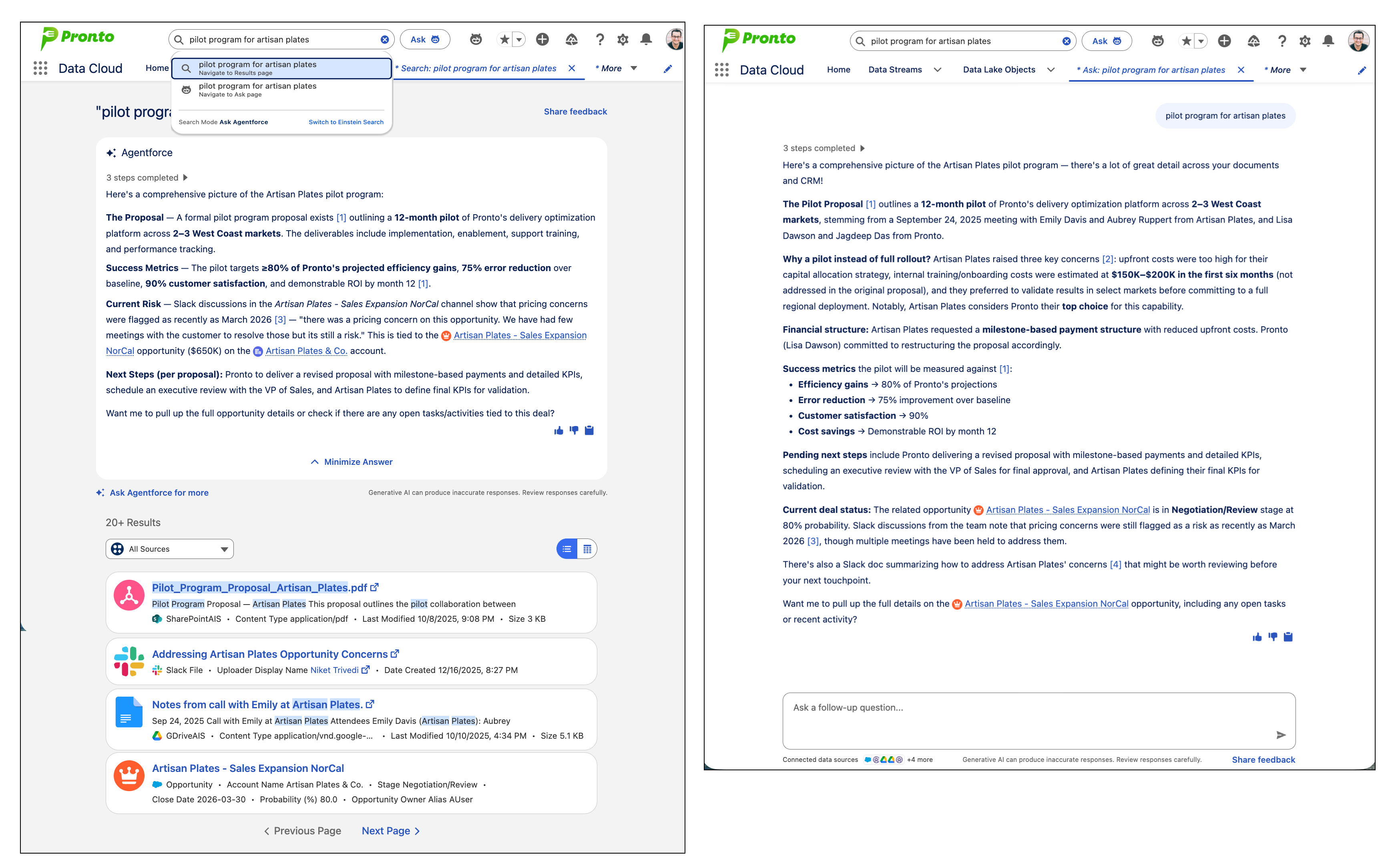Focus the search box in the right window
1390x868 pixels.
click(x=962, y=41)
